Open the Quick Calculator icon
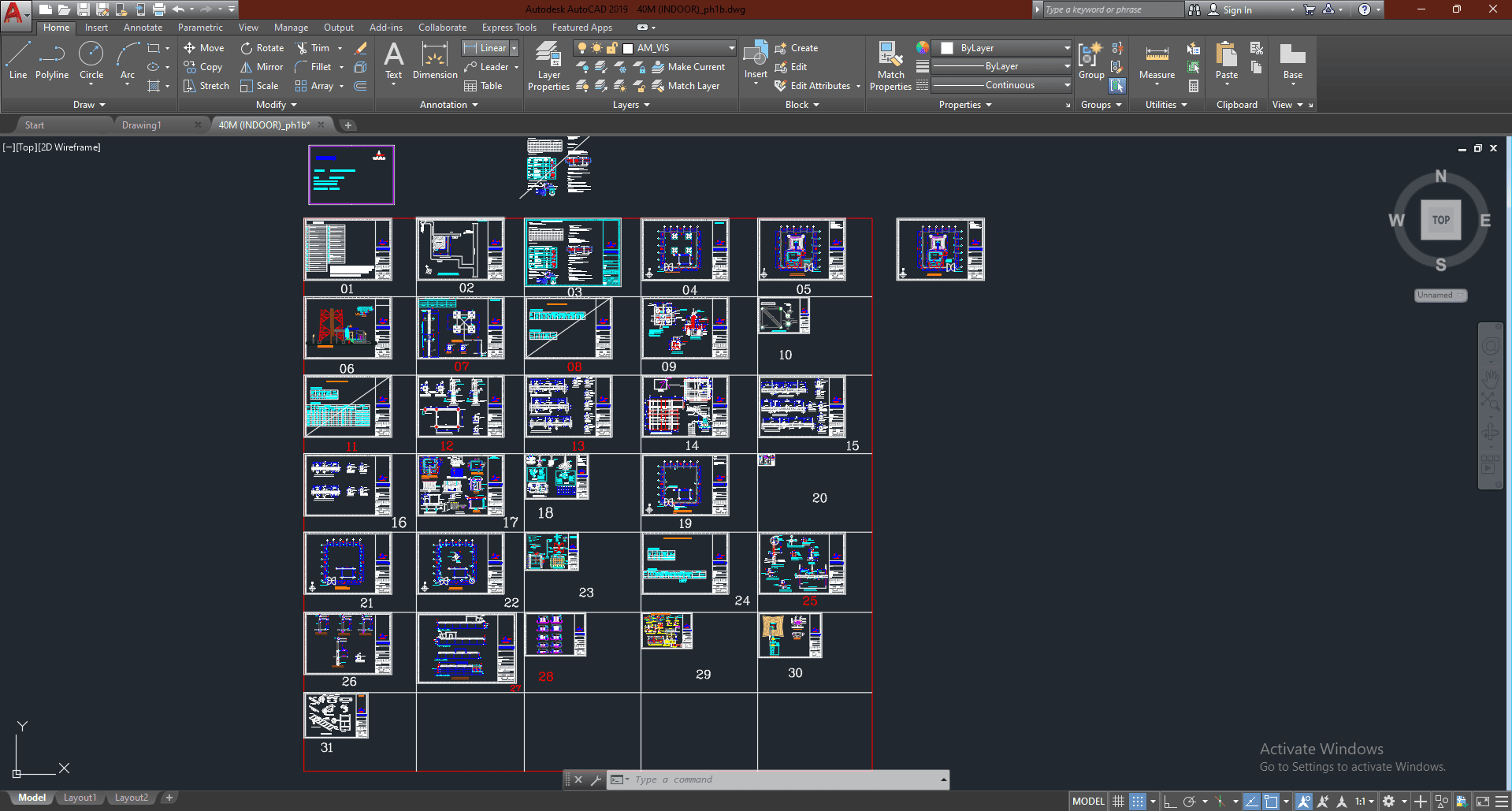1512x811 pixels. point(1194,86)
